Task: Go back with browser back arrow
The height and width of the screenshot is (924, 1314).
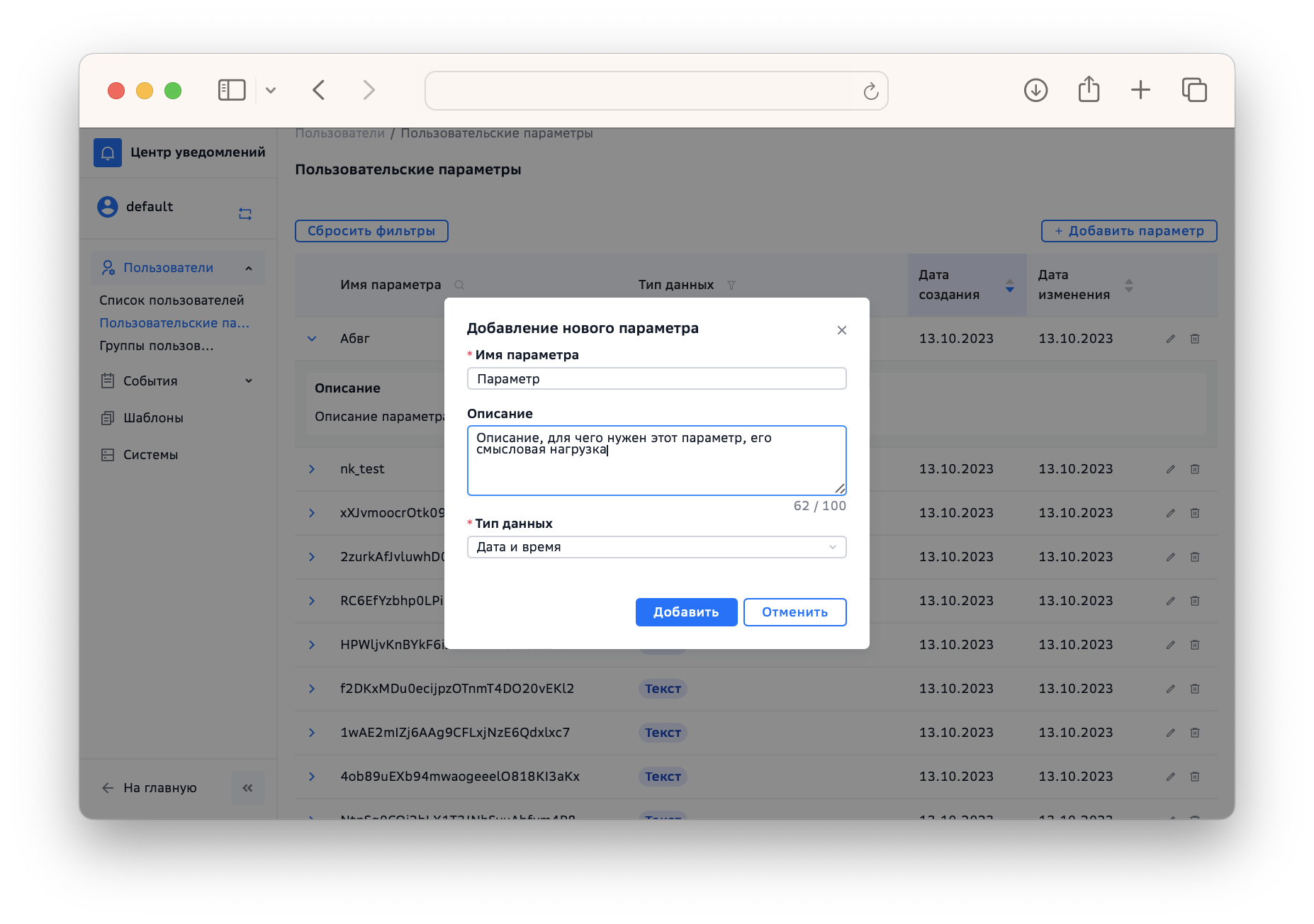Action: [x=319, y=90]
